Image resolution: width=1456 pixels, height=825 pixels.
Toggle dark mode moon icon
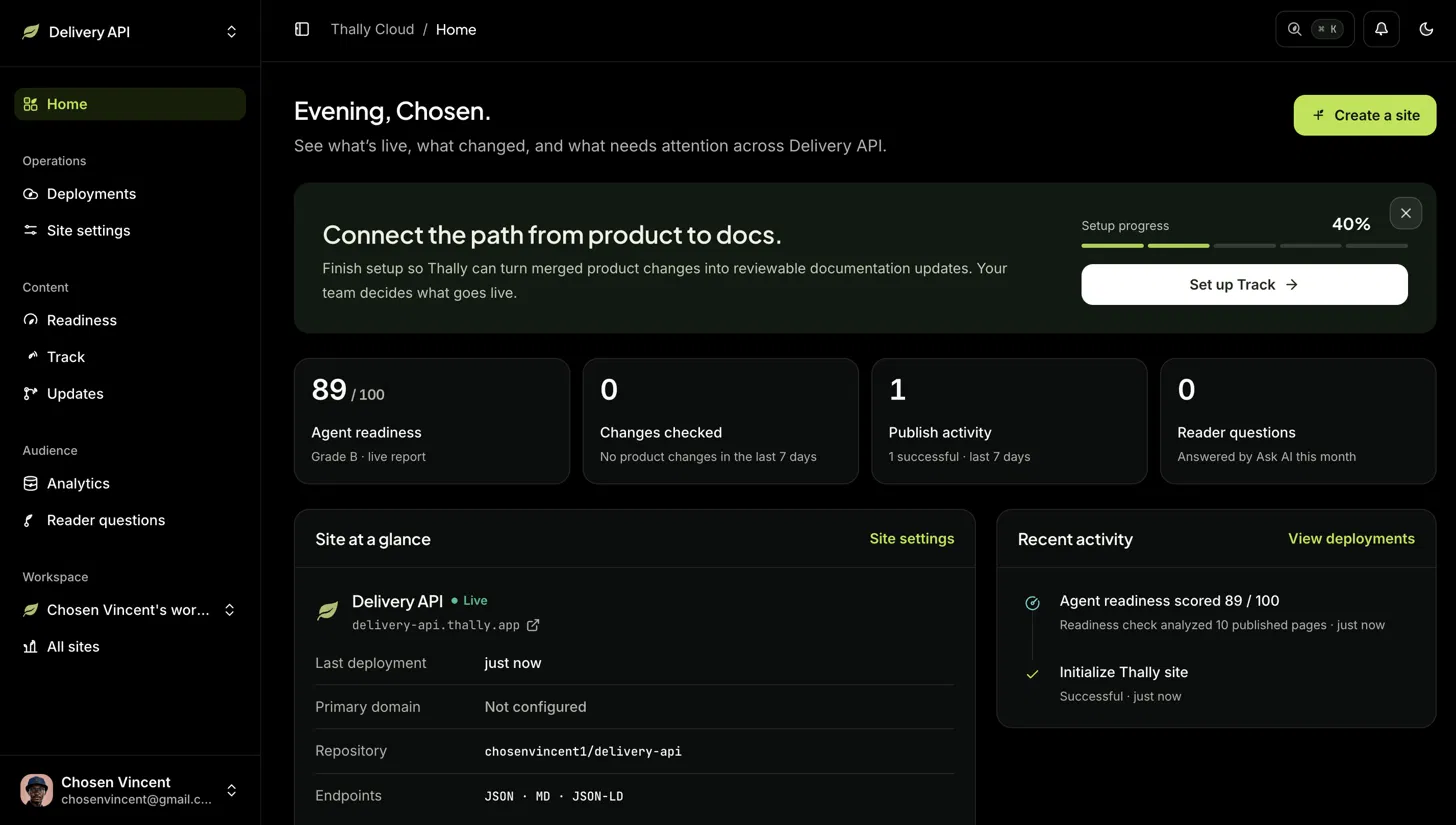[1426, 29]
